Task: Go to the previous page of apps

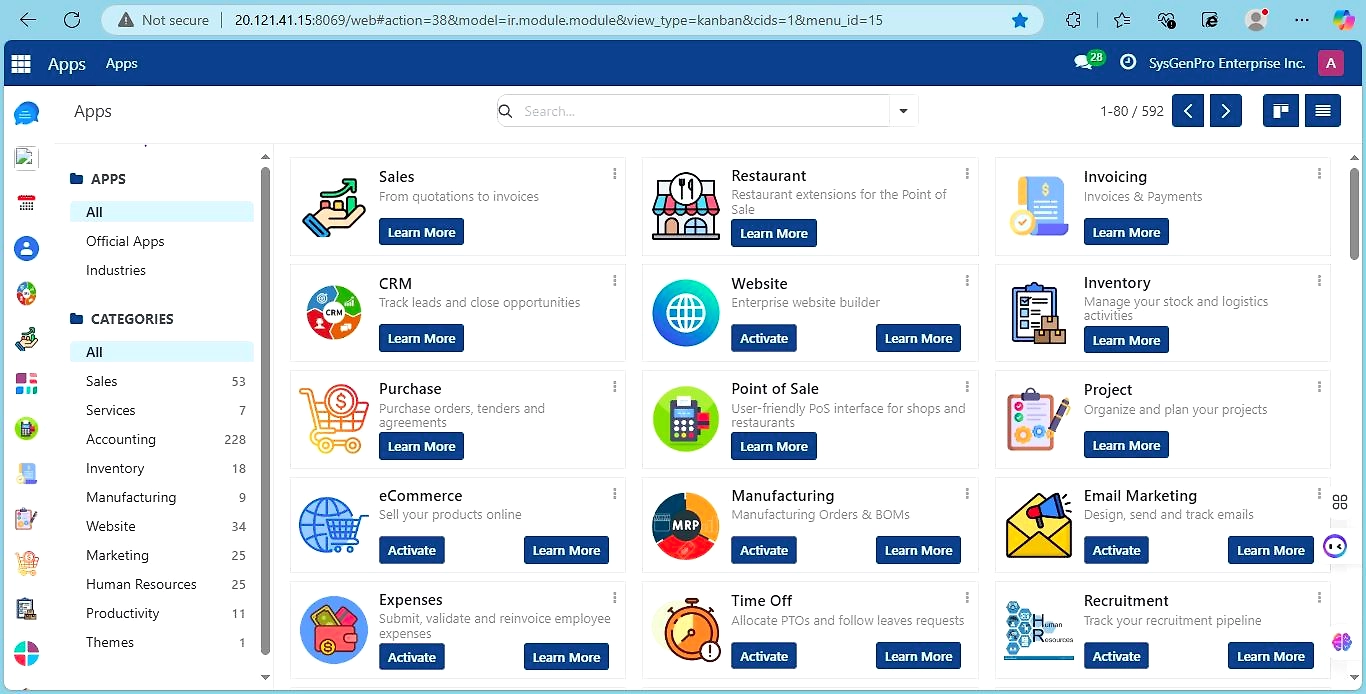Action: tap(1188, 111)
